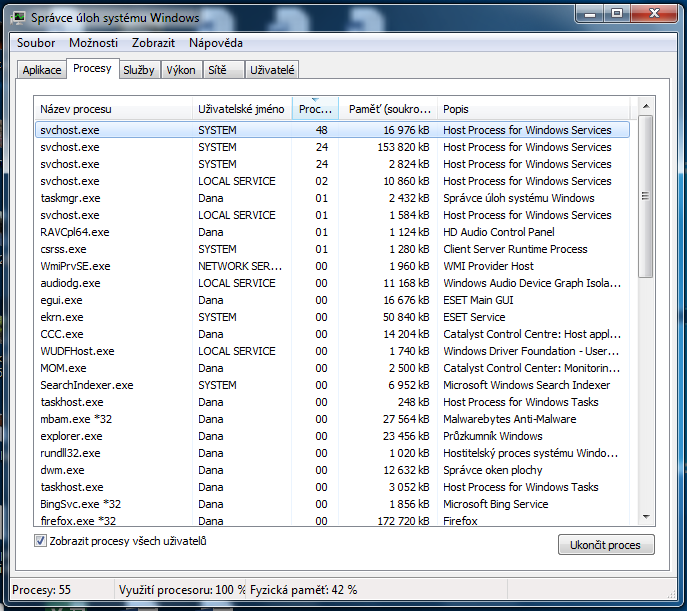Click Fyzická paměť: 42 % status entry
Image resolution: width=687 pixels, height=611 pixels.
click(x=303, y=590)
